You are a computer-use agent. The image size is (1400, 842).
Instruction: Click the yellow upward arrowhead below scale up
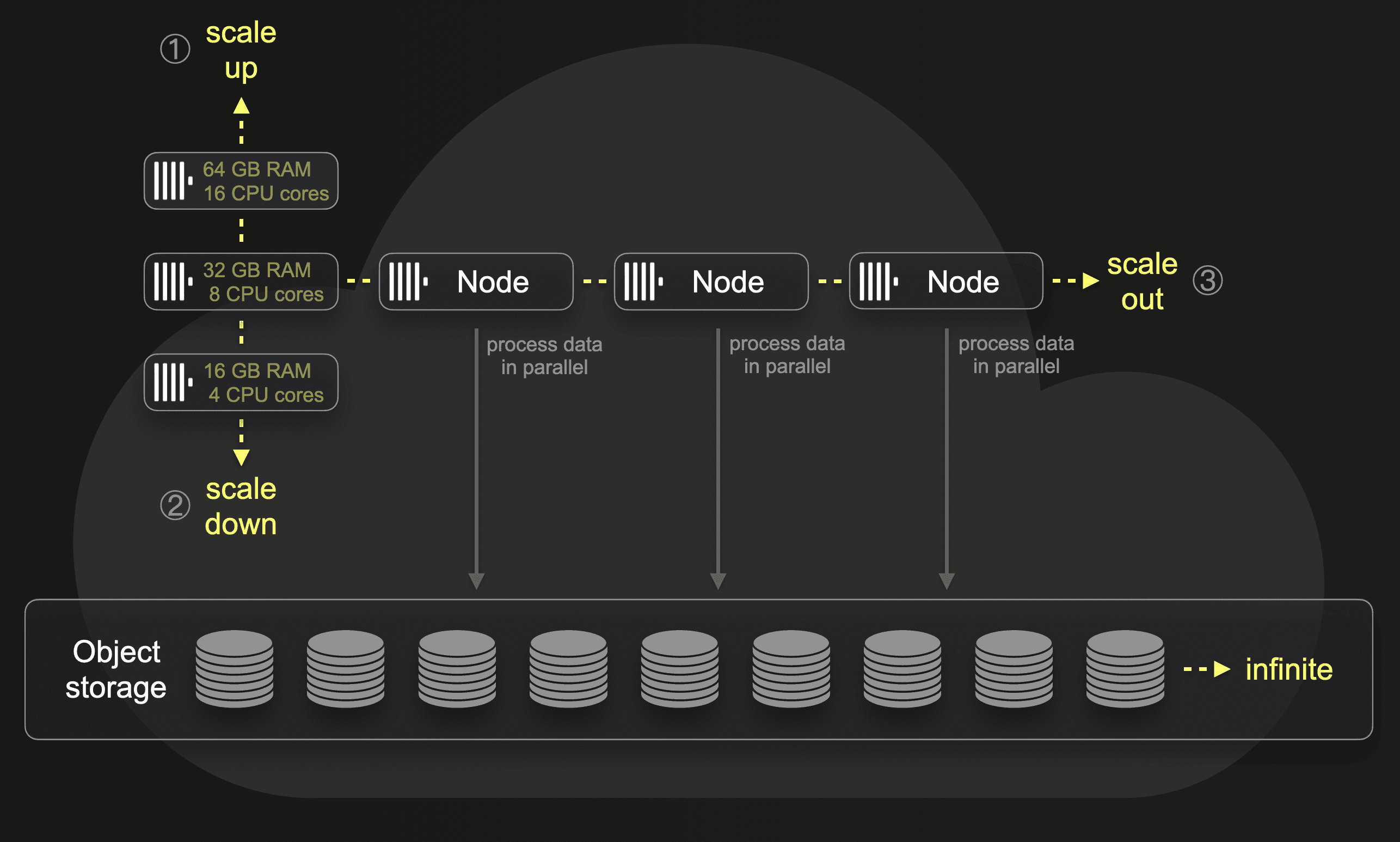242,106
